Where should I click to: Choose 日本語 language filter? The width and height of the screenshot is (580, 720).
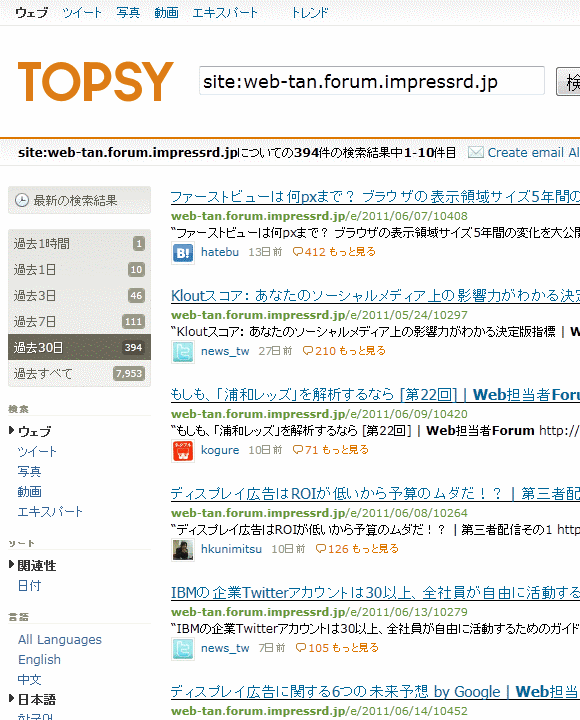(x=37, y=700)
